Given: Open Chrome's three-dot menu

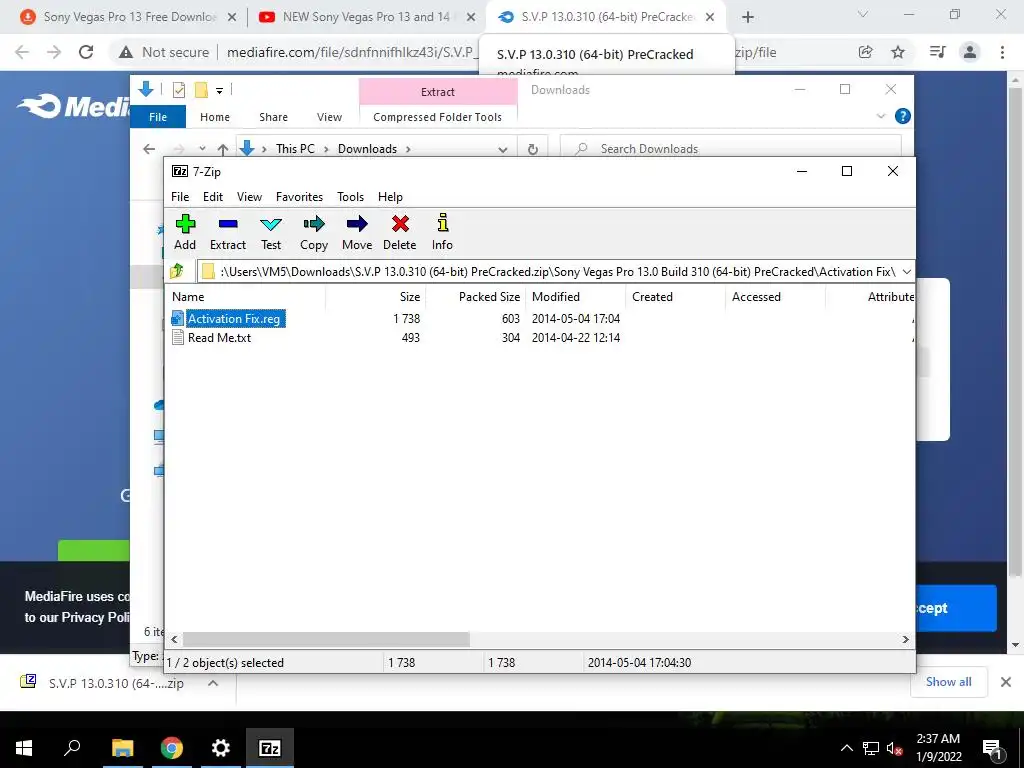Looking at the screenshot, I should 1002,52.
